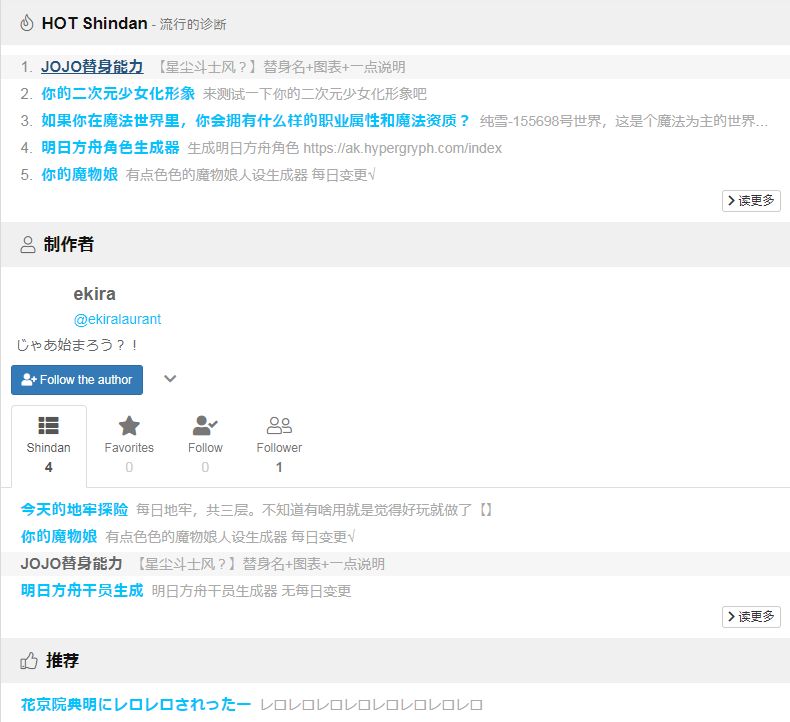790x722 pixels.
Task: Open JOJO替身能力 in the HOT list
Action: (x=92, y=67)
